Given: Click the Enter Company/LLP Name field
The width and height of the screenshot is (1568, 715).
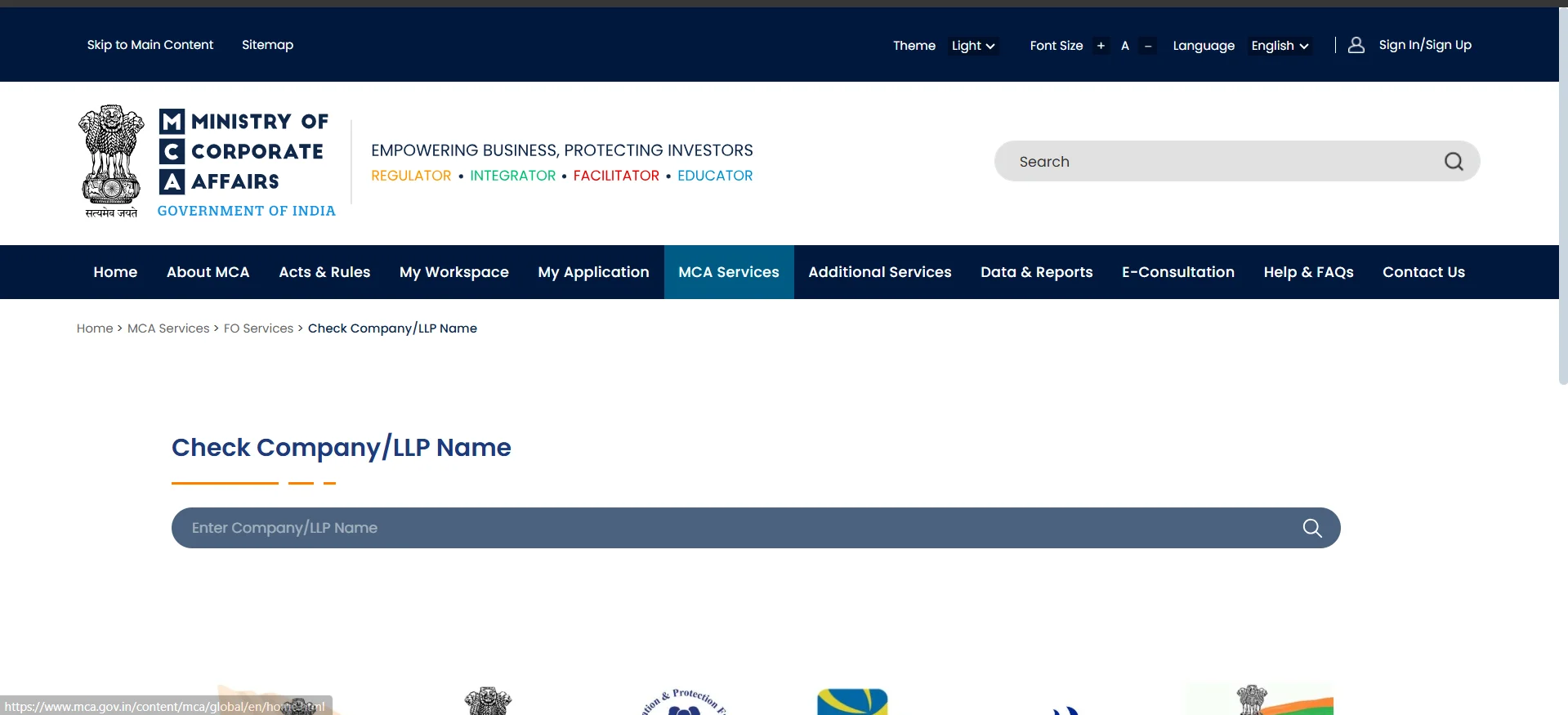Looking at the screenshot, I should click(x=756, y=528).
